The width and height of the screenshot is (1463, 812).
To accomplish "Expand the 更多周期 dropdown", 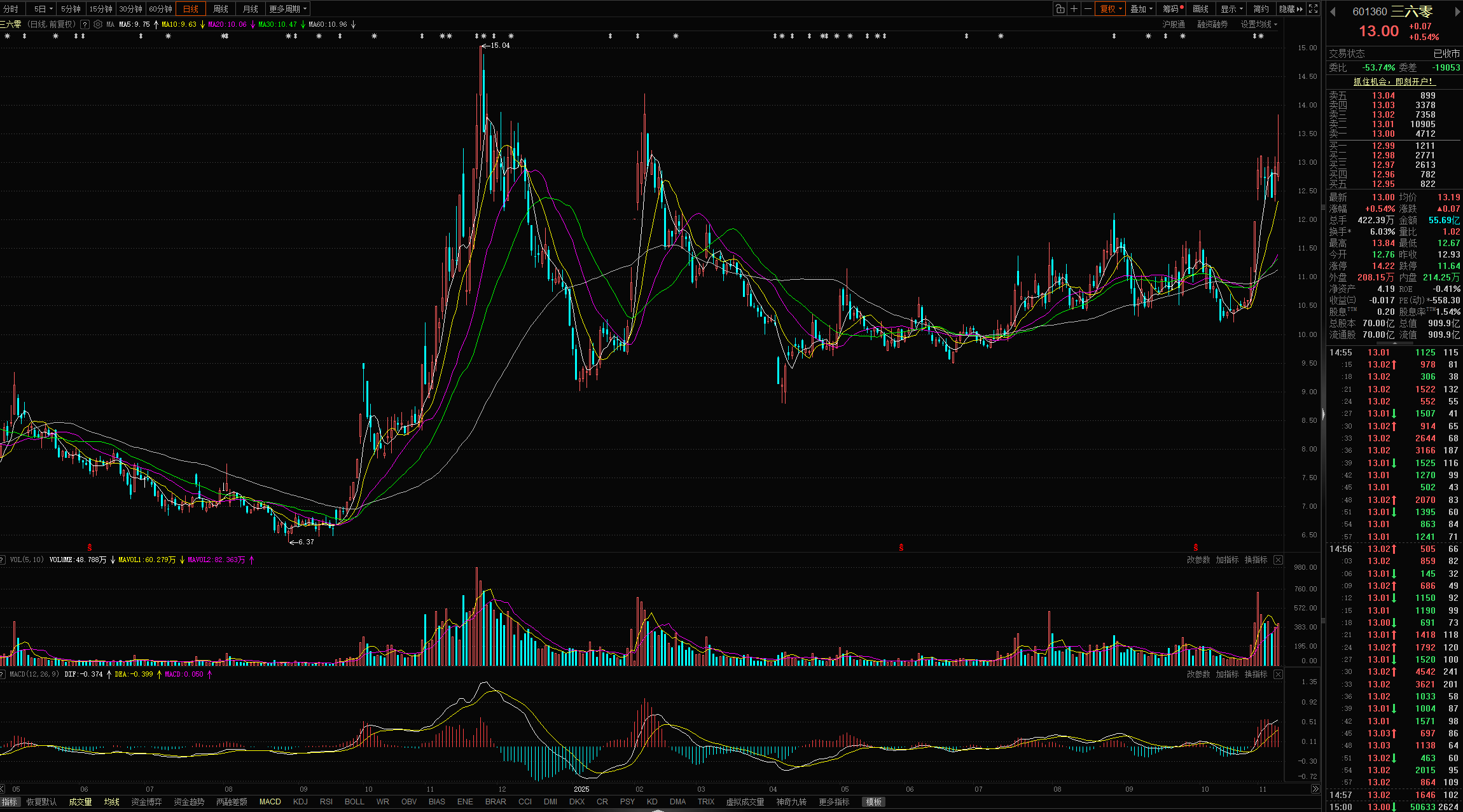I will coord(288,9).
